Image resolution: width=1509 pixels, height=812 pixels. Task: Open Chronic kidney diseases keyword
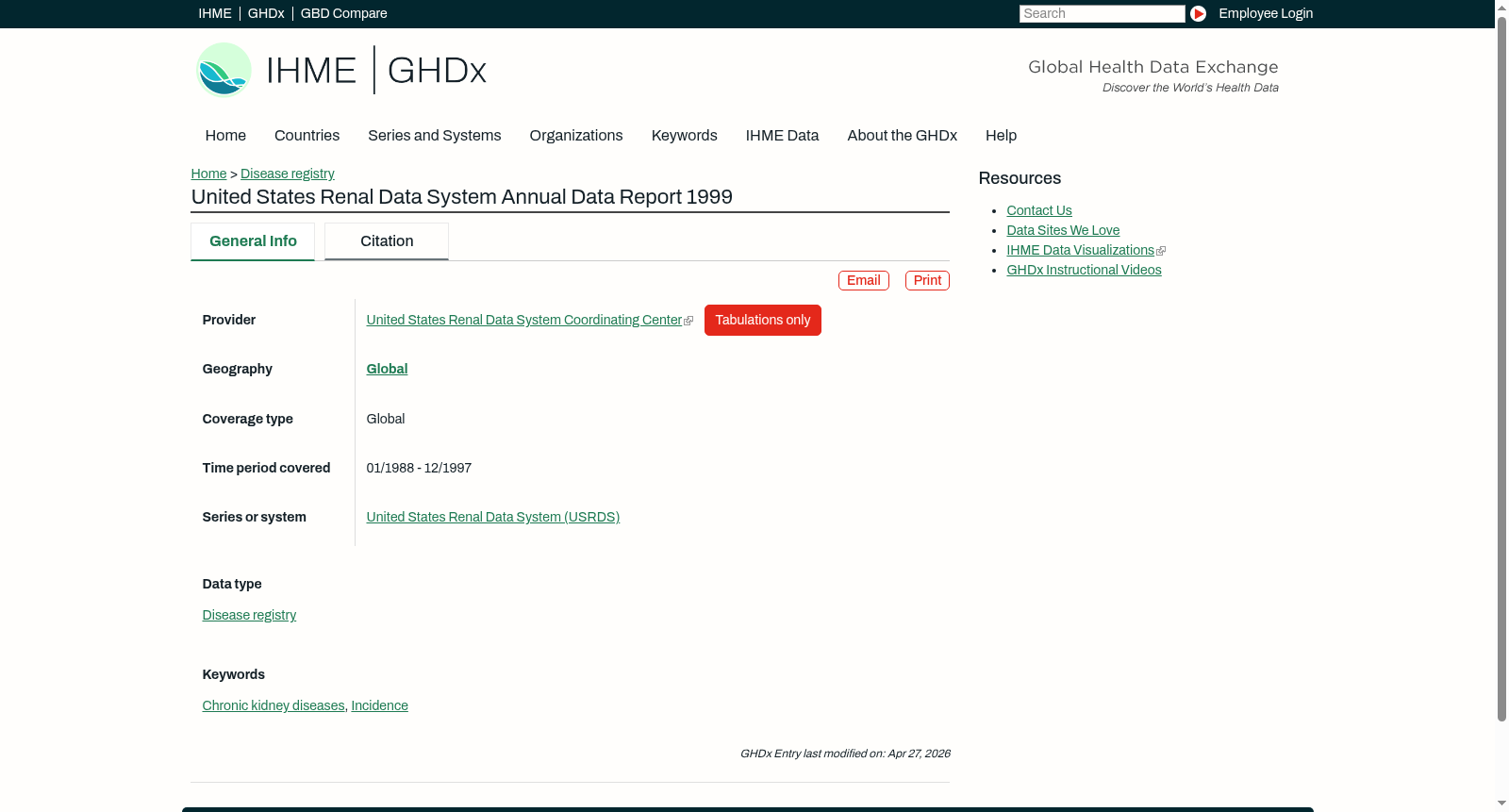274,706
